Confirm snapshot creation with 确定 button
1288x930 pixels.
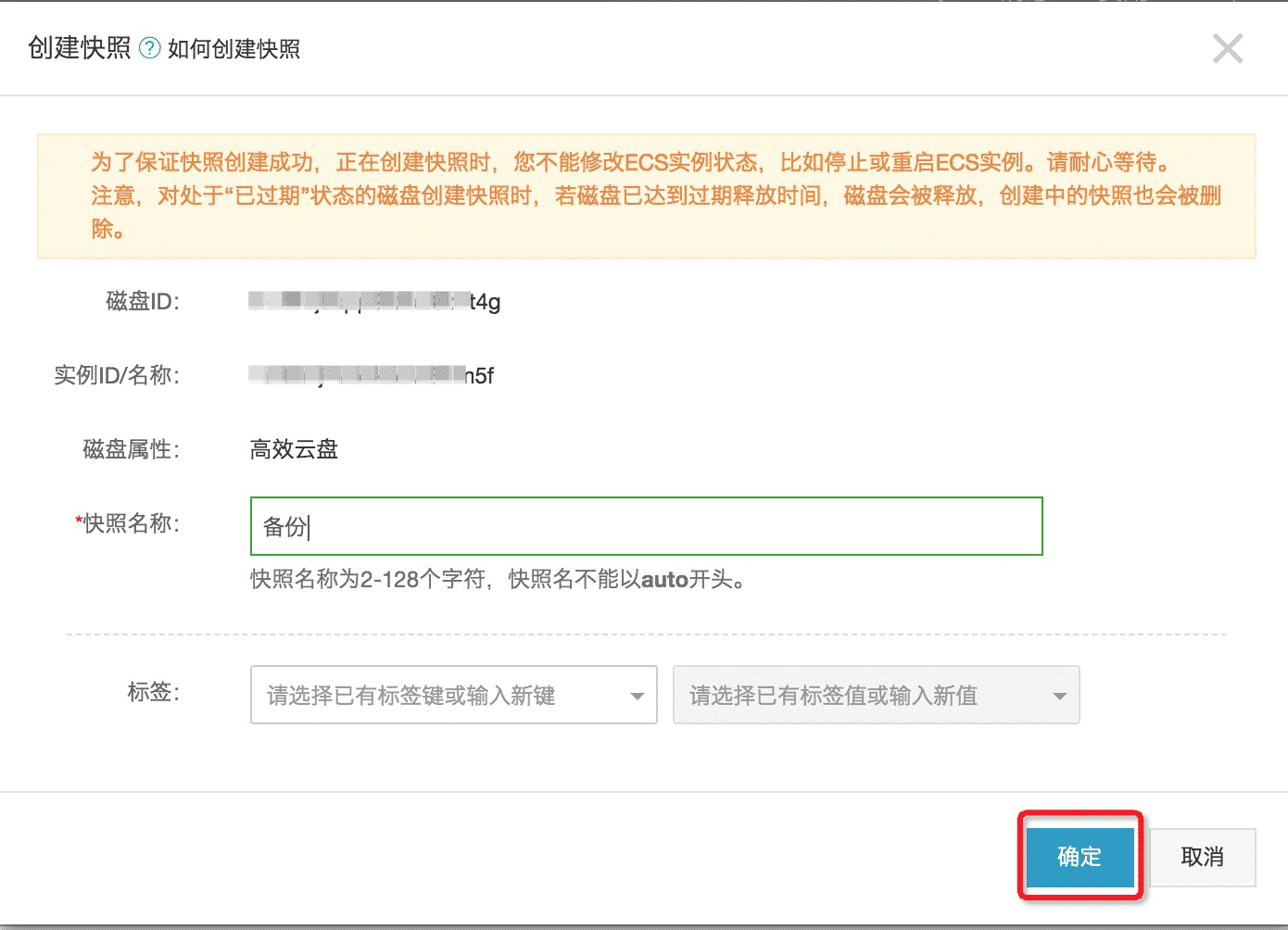pyautogui.click(x=1080, y=857)
